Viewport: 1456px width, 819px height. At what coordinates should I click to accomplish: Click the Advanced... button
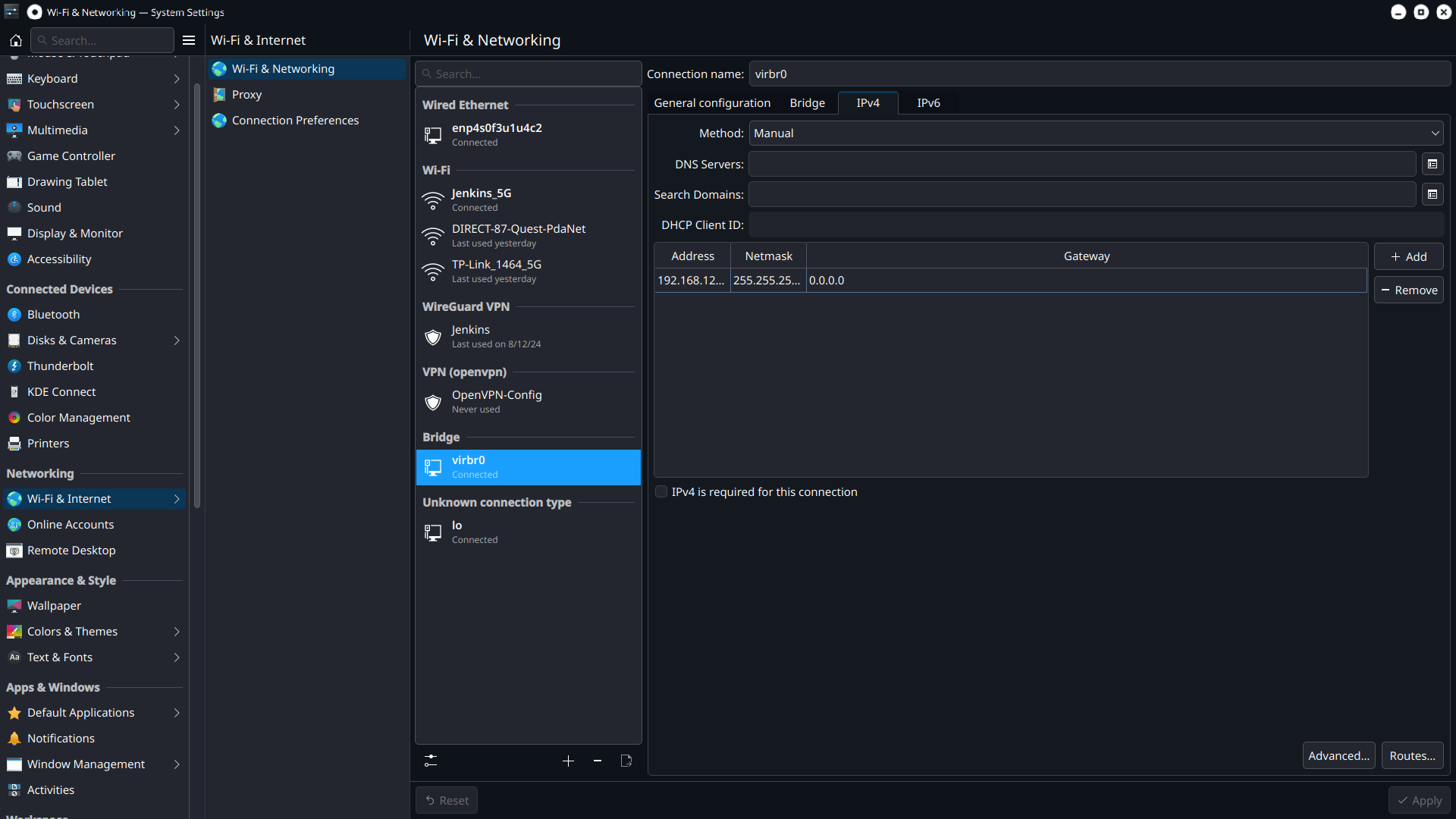[1338, 756]
